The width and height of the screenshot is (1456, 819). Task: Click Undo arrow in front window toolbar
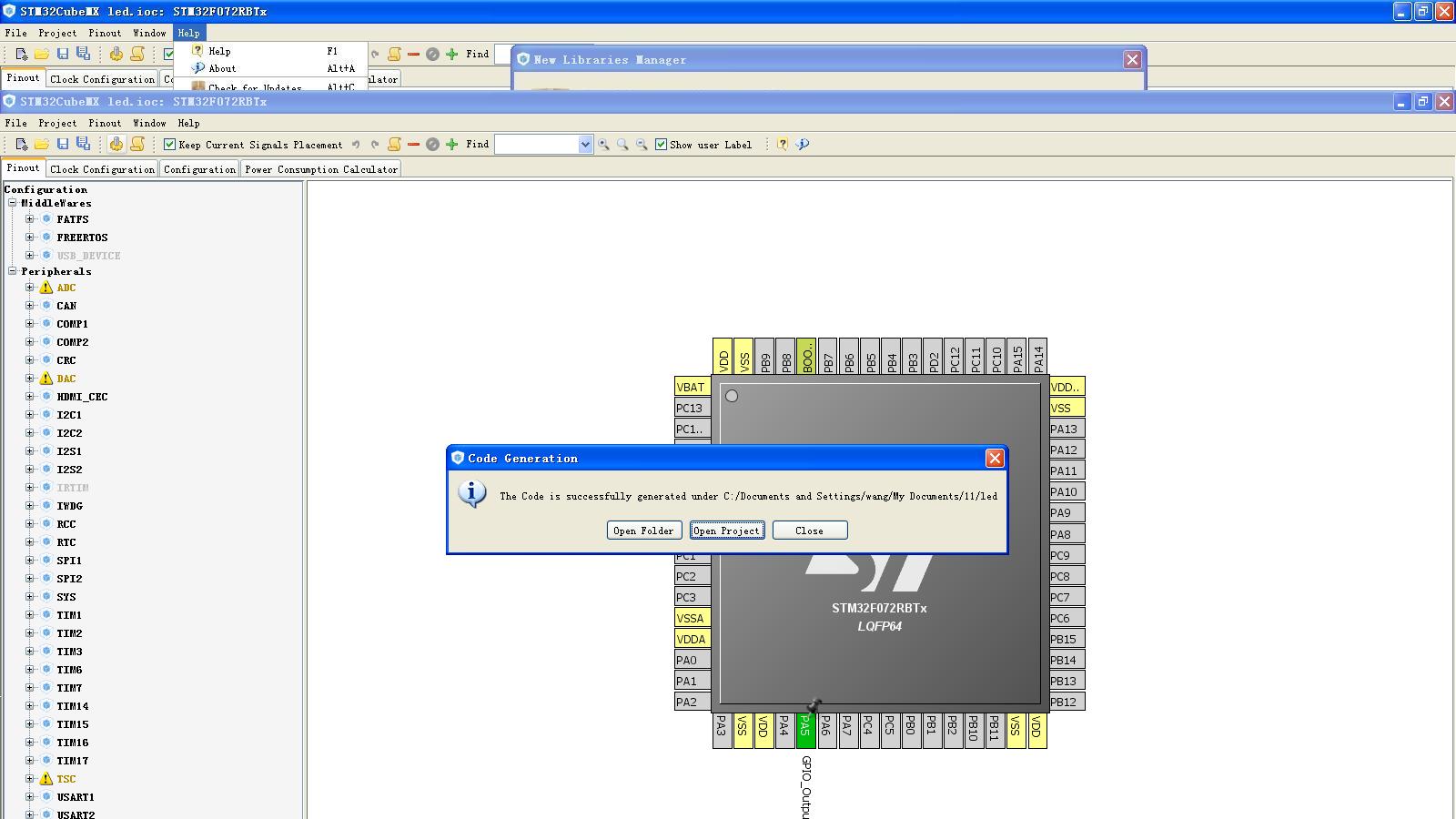(x=356, y=144)
